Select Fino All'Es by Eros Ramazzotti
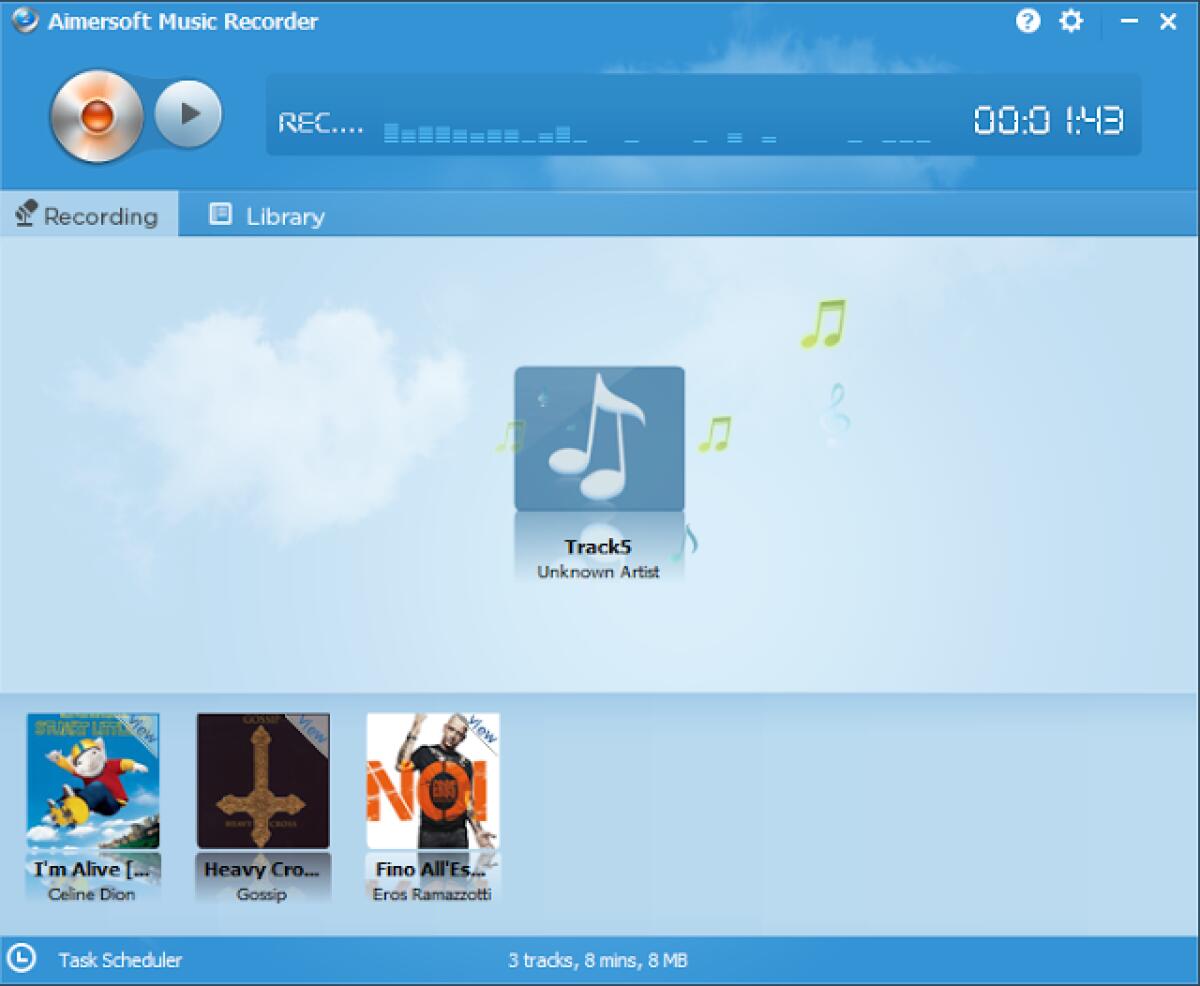1200x986 pixels. point(432,780)
